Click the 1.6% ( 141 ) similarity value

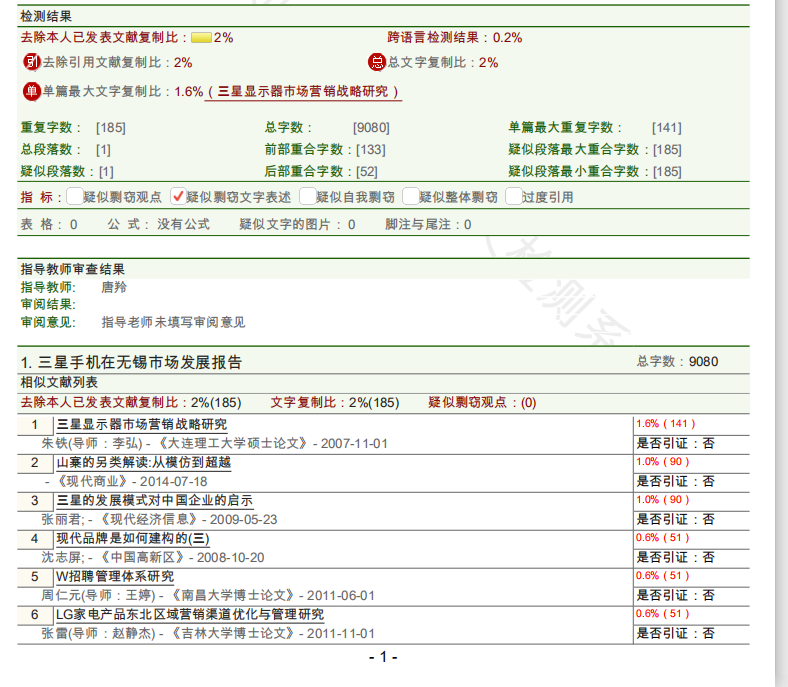coord(665,424)
